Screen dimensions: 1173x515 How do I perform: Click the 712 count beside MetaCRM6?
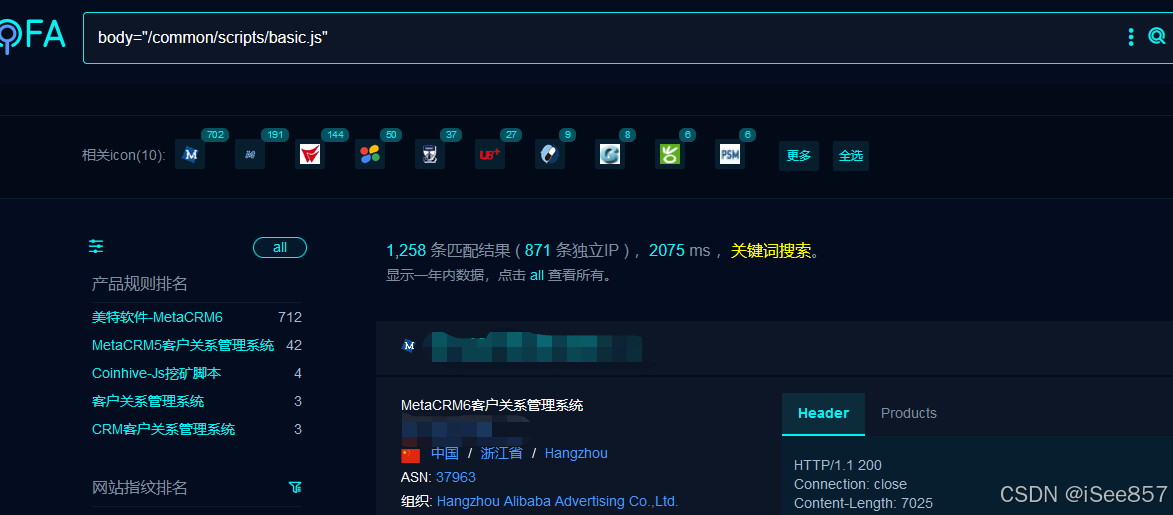[290, 317]
